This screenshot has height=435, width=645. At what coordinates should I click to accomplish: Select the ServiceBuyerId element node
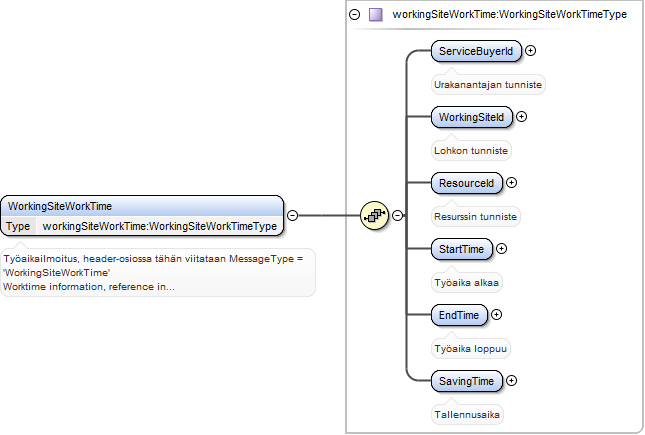[476, 51]
